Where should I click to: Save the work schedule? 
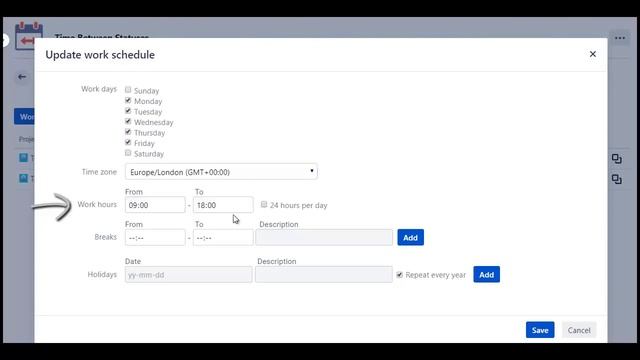[540, 330]
